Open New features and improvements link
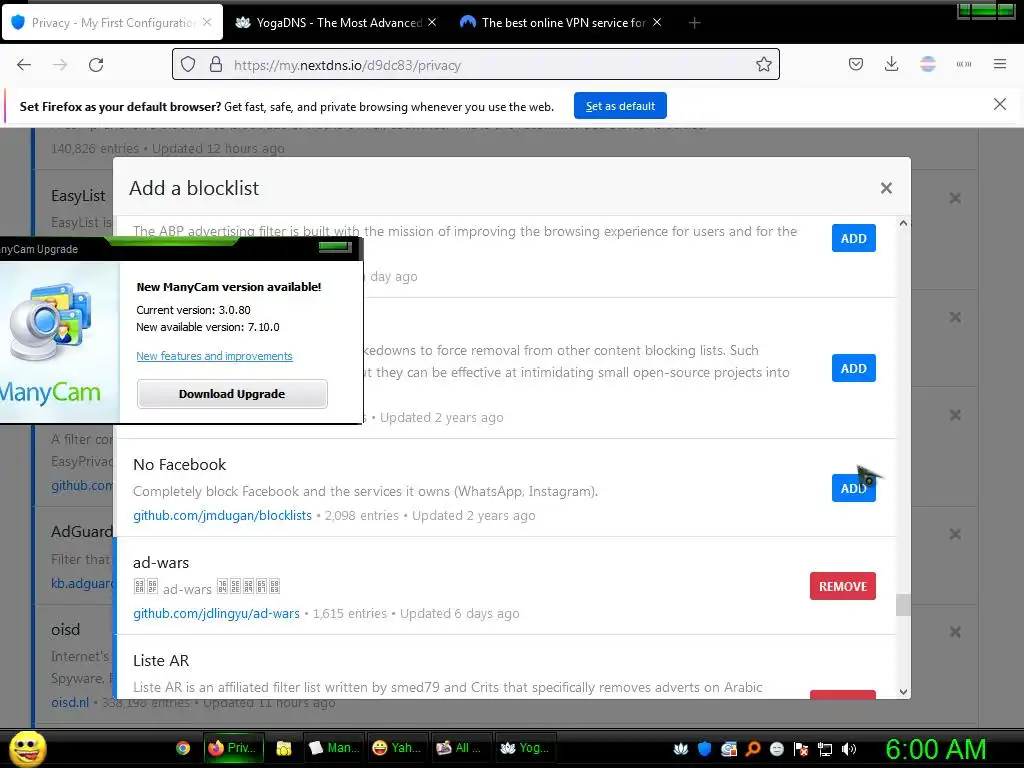1024x768 pixels. [214, 356]
